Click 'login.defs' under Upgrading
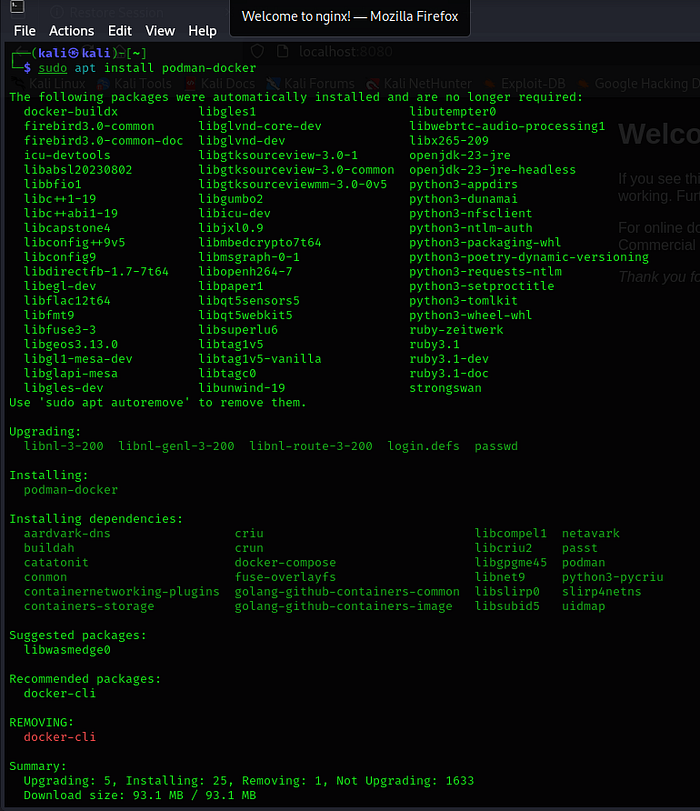This screenshot has height=811, width=700. 424,446
